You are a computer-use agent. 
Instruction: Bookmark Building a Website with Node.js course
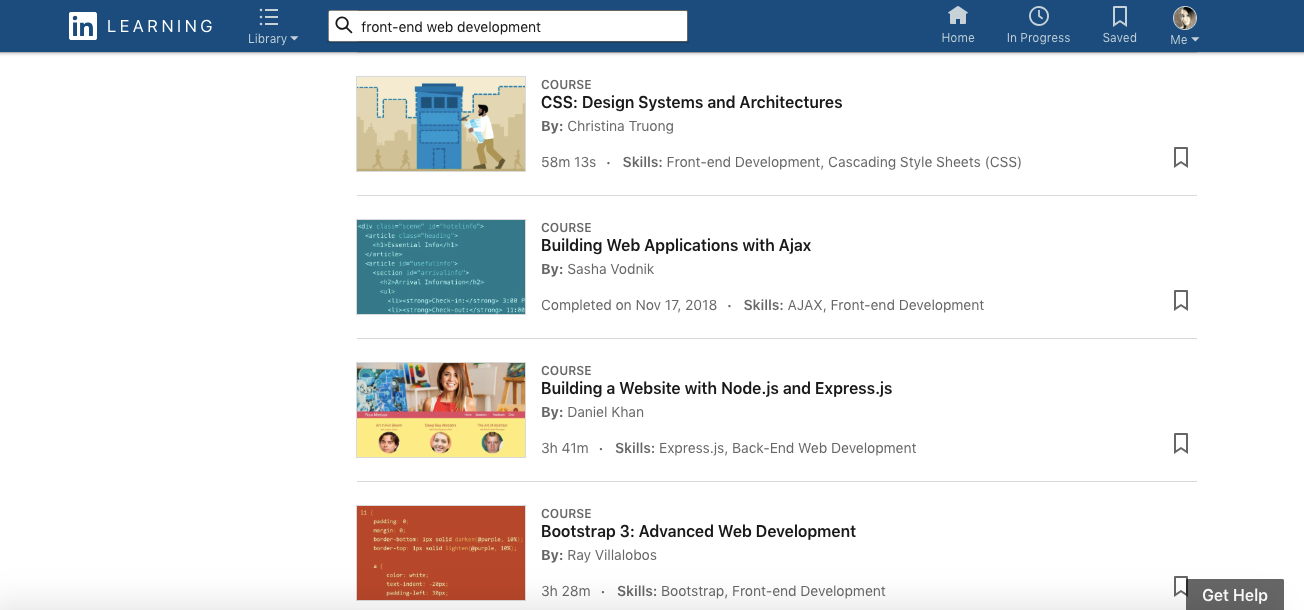pyautogui.click(x=1181, y=443)
